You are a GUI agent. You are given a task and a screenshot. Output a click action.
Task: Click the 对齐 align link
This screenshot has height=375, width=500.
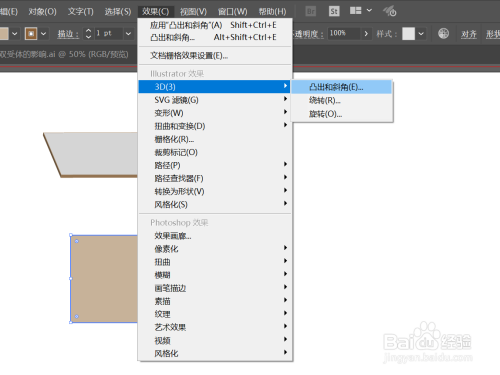(469, 34)
